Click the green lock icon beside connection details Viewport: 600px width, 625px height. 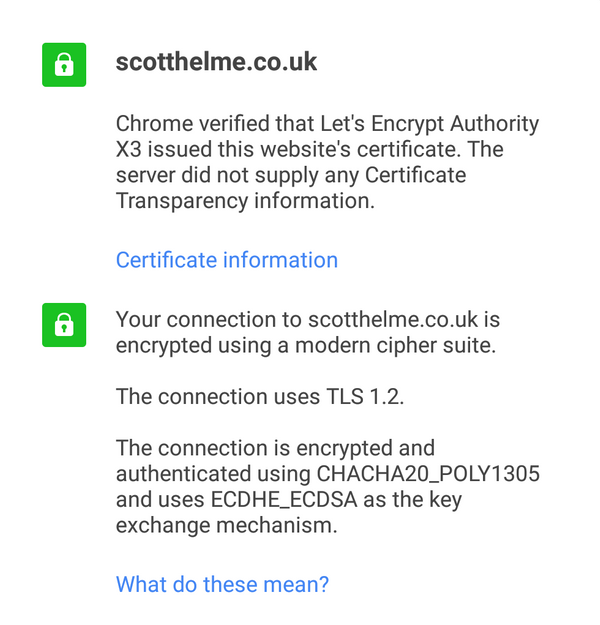click(64, 325)
